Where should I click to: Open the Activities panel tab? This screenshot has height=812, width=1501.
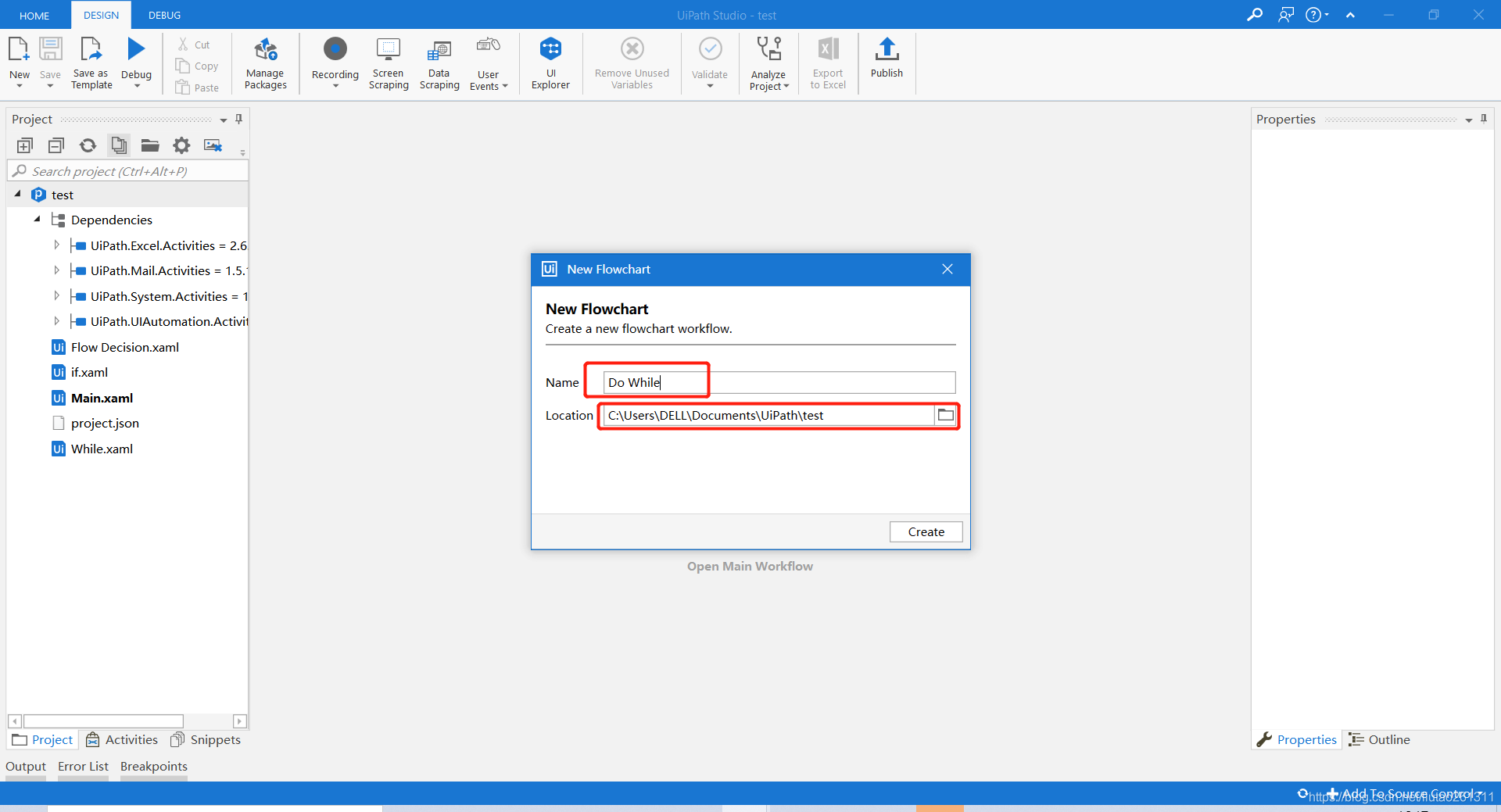point(122,739)
